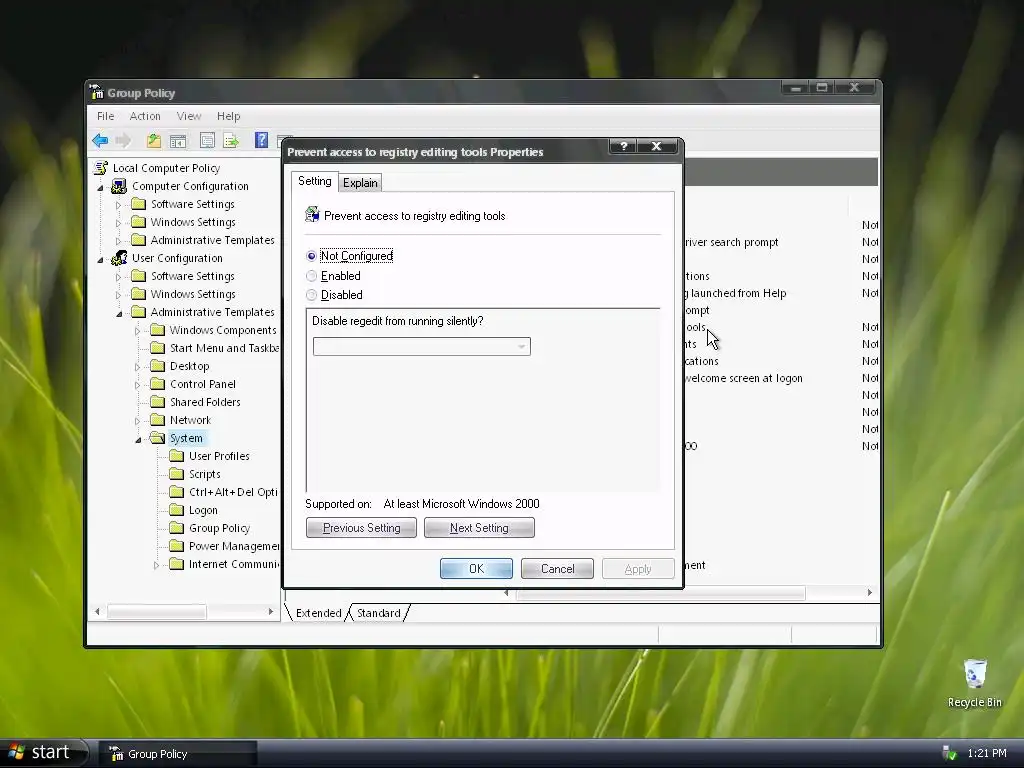This screenshot has width=1024, height=768.
Task: Click the Group Policy folder icon in tree
Action: pos(176,528)
